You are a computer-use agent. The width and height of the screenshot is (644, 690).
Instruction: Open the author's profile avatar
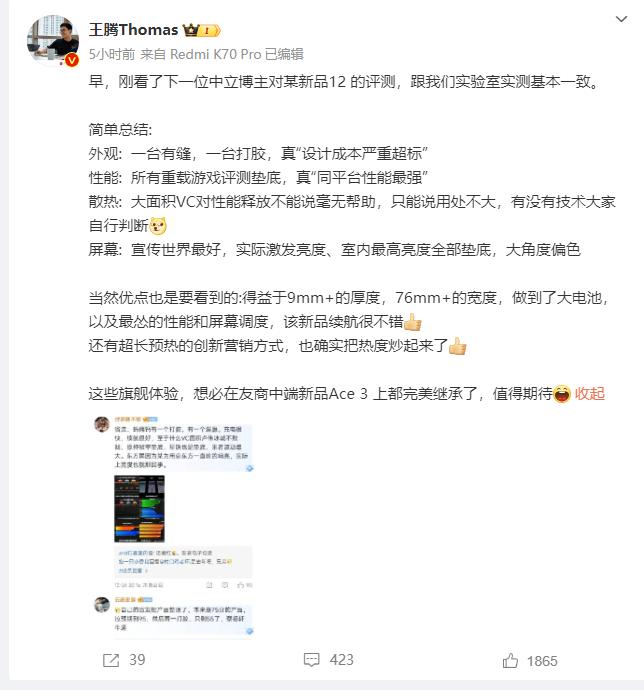(x=53, y=40)
